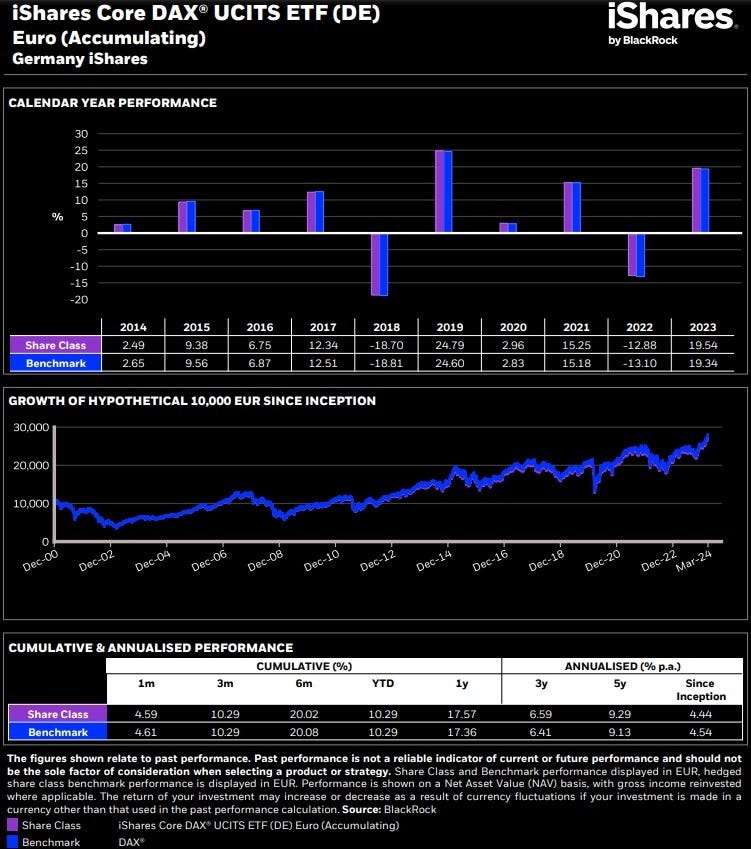Click the 'CALENDAR YEAR PERFORMANCE' section heading

pyautogui.click(x=113, y=103)
